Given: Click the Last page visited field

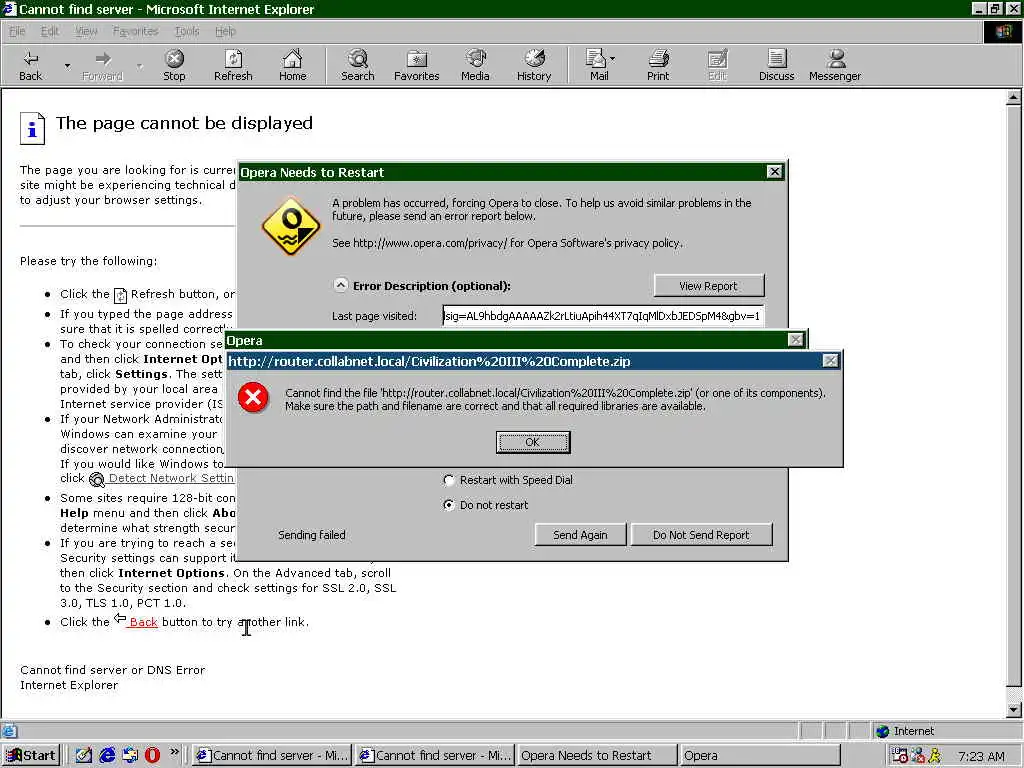Looking at the screenshot, I should (603, 316).
